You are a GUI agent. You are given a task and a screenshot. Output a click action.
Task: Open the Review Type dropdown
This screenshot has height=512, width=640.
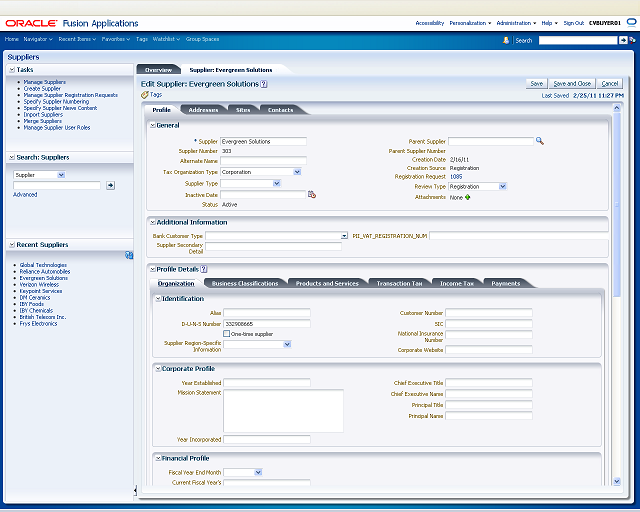[502, 186]
